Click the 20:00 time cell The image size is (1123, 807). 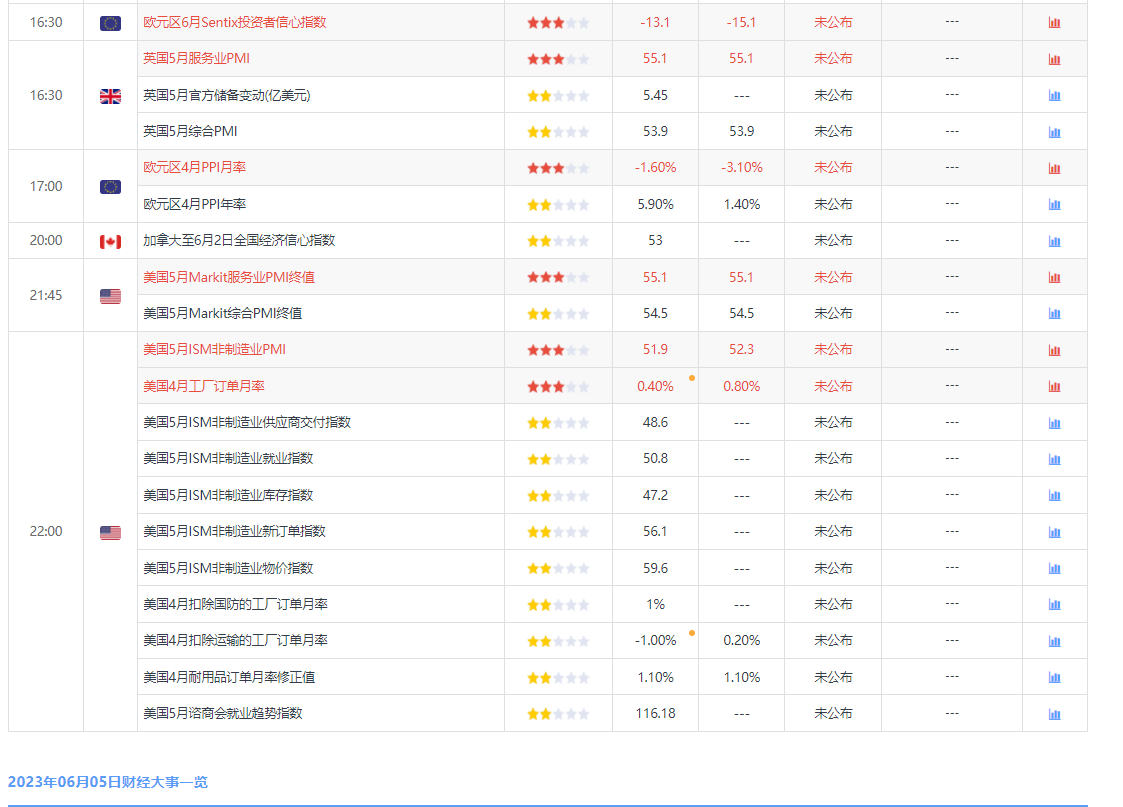(46, 241)
